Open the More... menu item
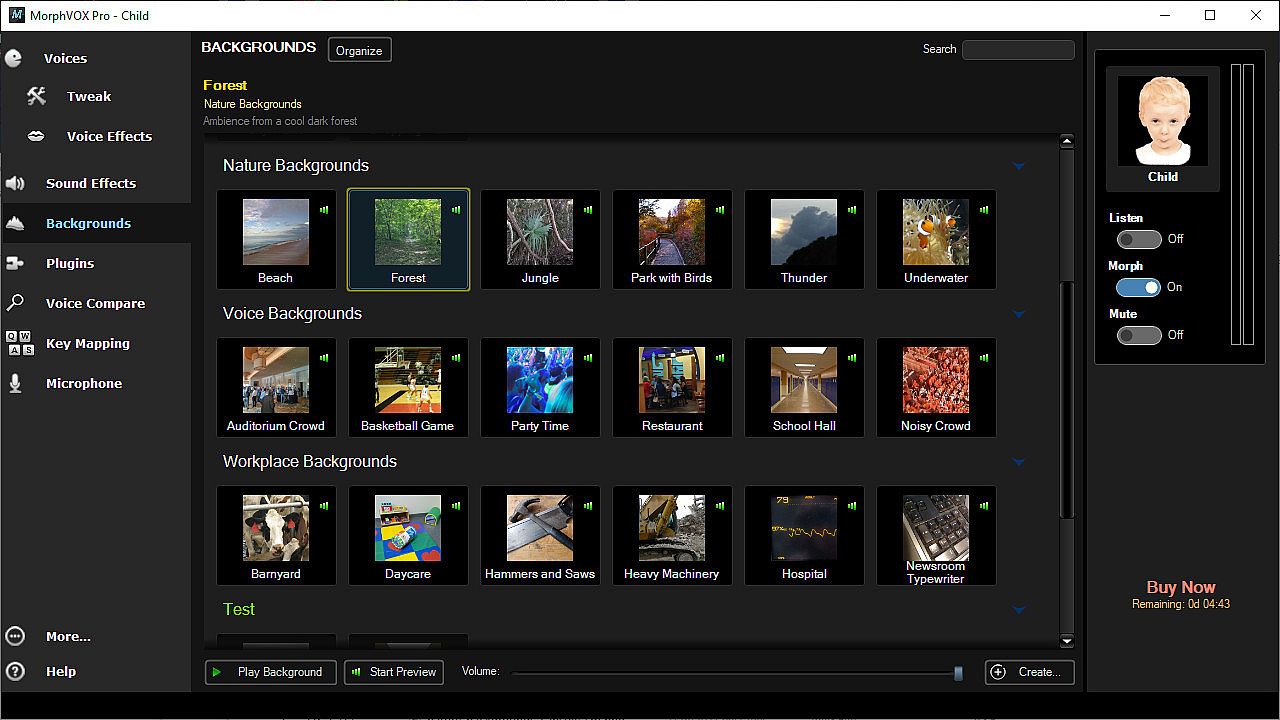Viewport: 1280px width, 720px height. (x=68, y=636)
